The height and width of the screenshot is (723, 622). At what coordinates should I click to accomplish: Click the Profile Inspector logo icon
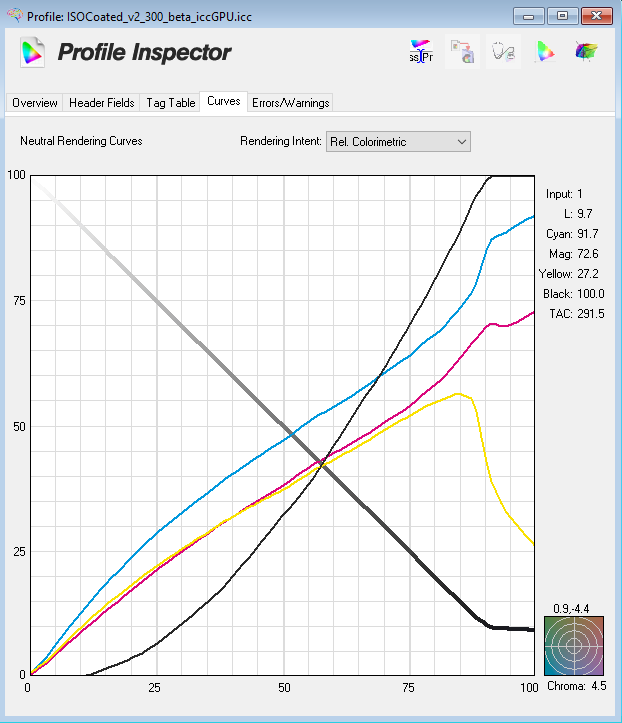33,52
